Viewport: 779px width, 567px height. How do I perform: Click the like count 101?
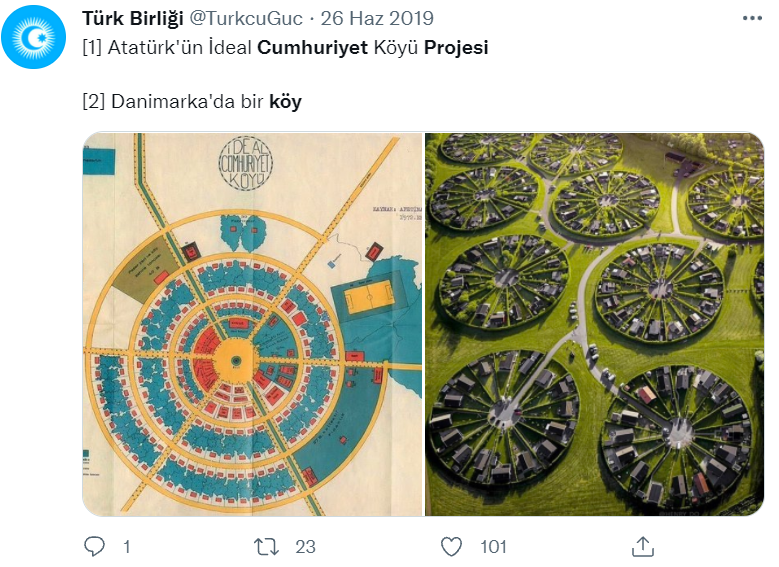[492, 547]
